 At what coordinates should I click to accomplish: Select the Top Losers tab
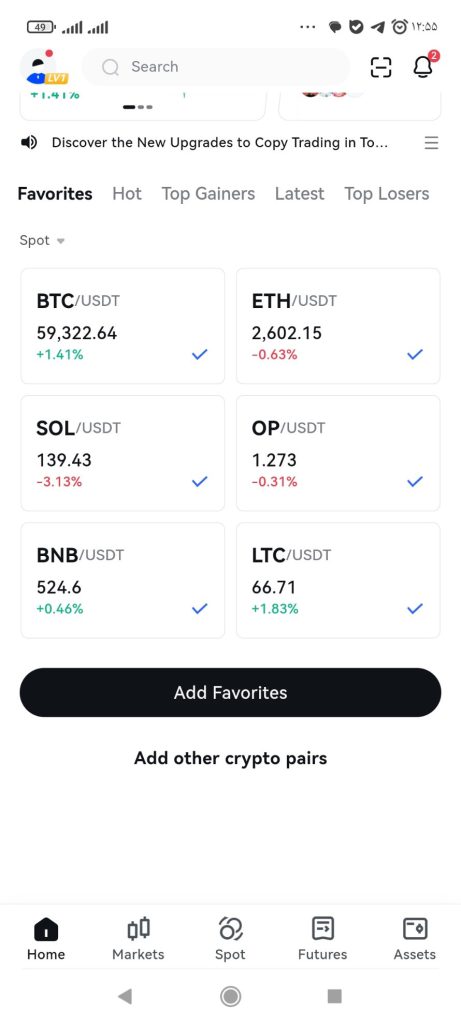[387, 194]
